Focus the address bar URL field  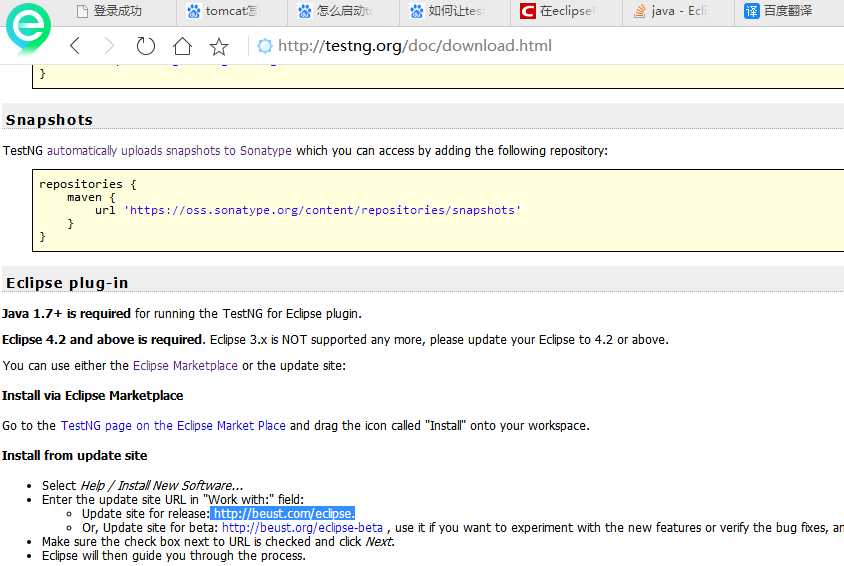tap(414, 46)
